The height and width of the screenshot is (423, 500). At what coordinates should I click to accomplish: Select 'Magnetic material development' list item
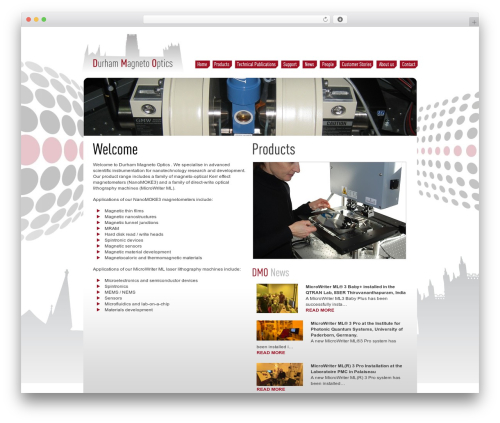click(x=138, y=252)
